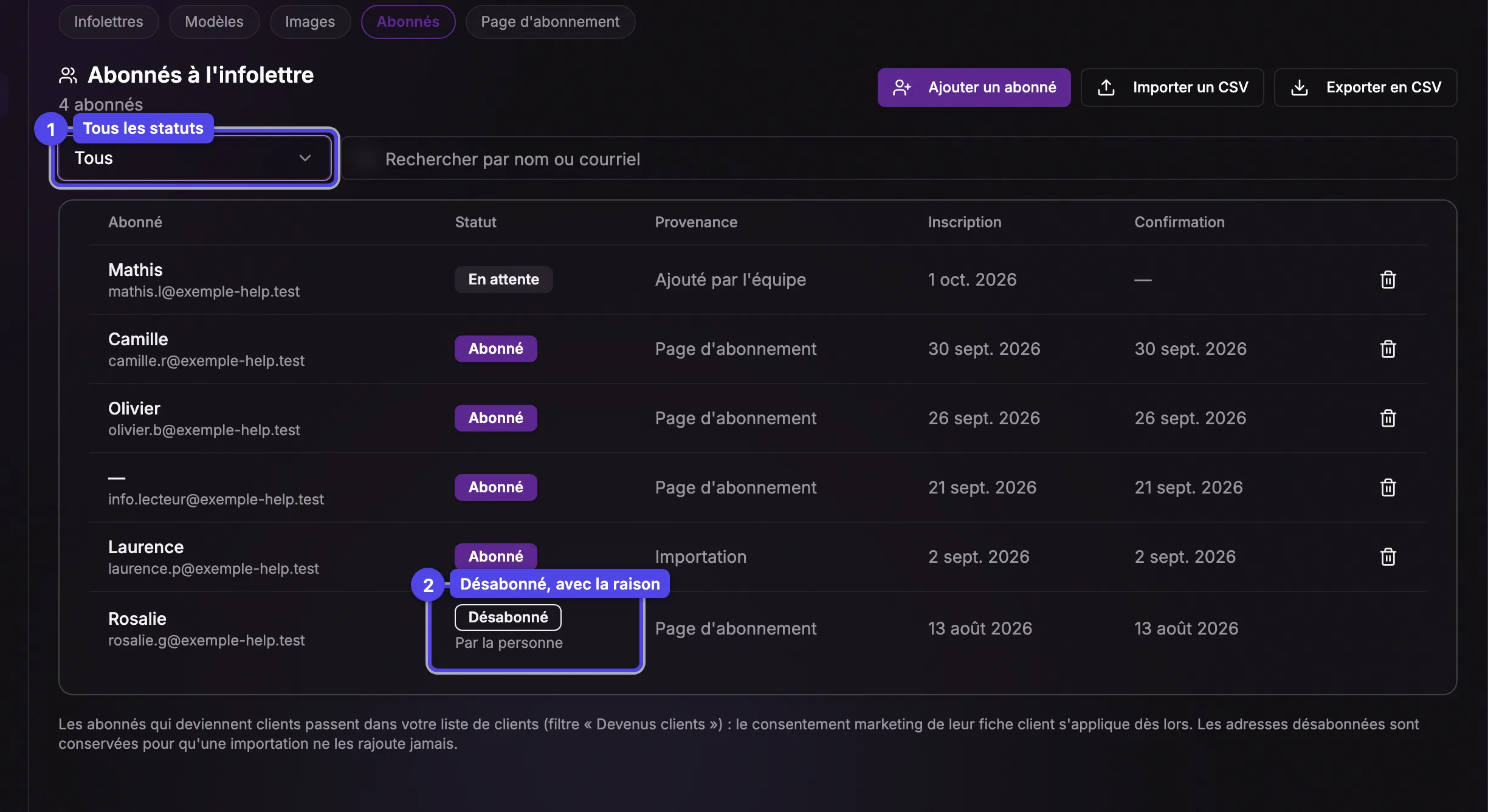Viewport: 1488px width, 812px height.
Task: Click the Inscription column header
Action: [964, 222]
